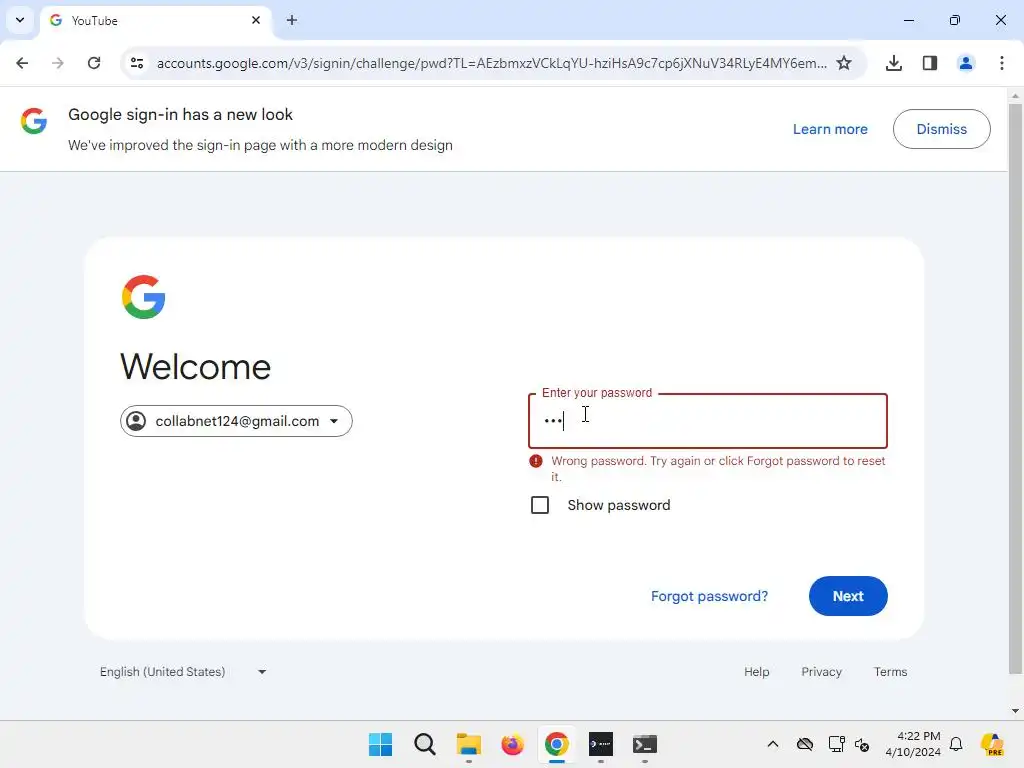Open File Explorer from the taskbar
1024x768 pixels.
[469, 744]
